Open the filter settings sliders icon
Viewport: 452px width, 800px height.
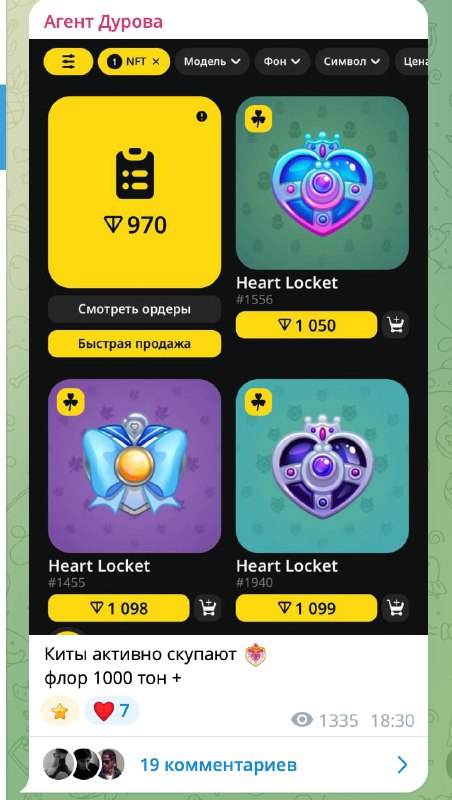pyautogui.click(x=68, y=62)
